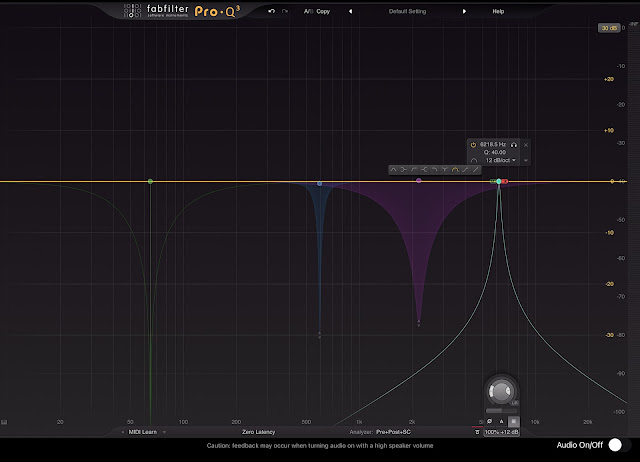Click the small icon left of output options

tap(477, 432)
